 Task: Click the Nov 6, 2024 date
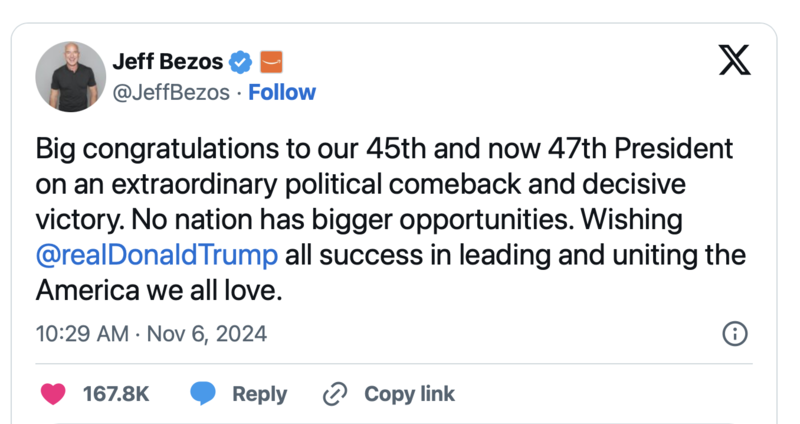[x=207, y=334]
